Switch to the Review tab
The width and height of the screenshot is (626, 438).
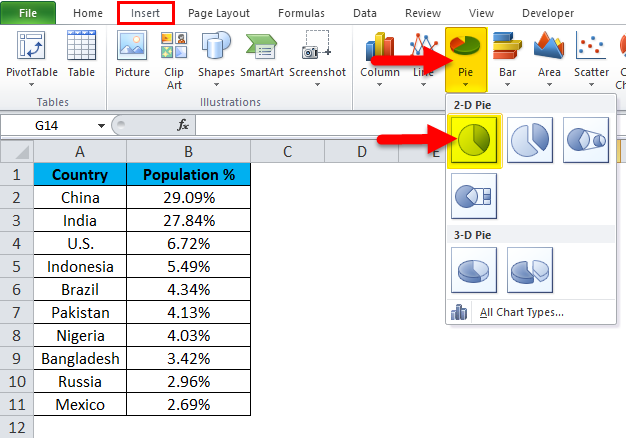(x=423, y=13)
